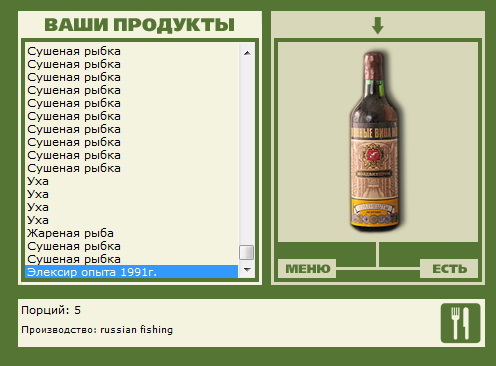This screenshot has height=366, width=496.
Task: Click the МЕНЮ button
Action: tap(307, 268)
